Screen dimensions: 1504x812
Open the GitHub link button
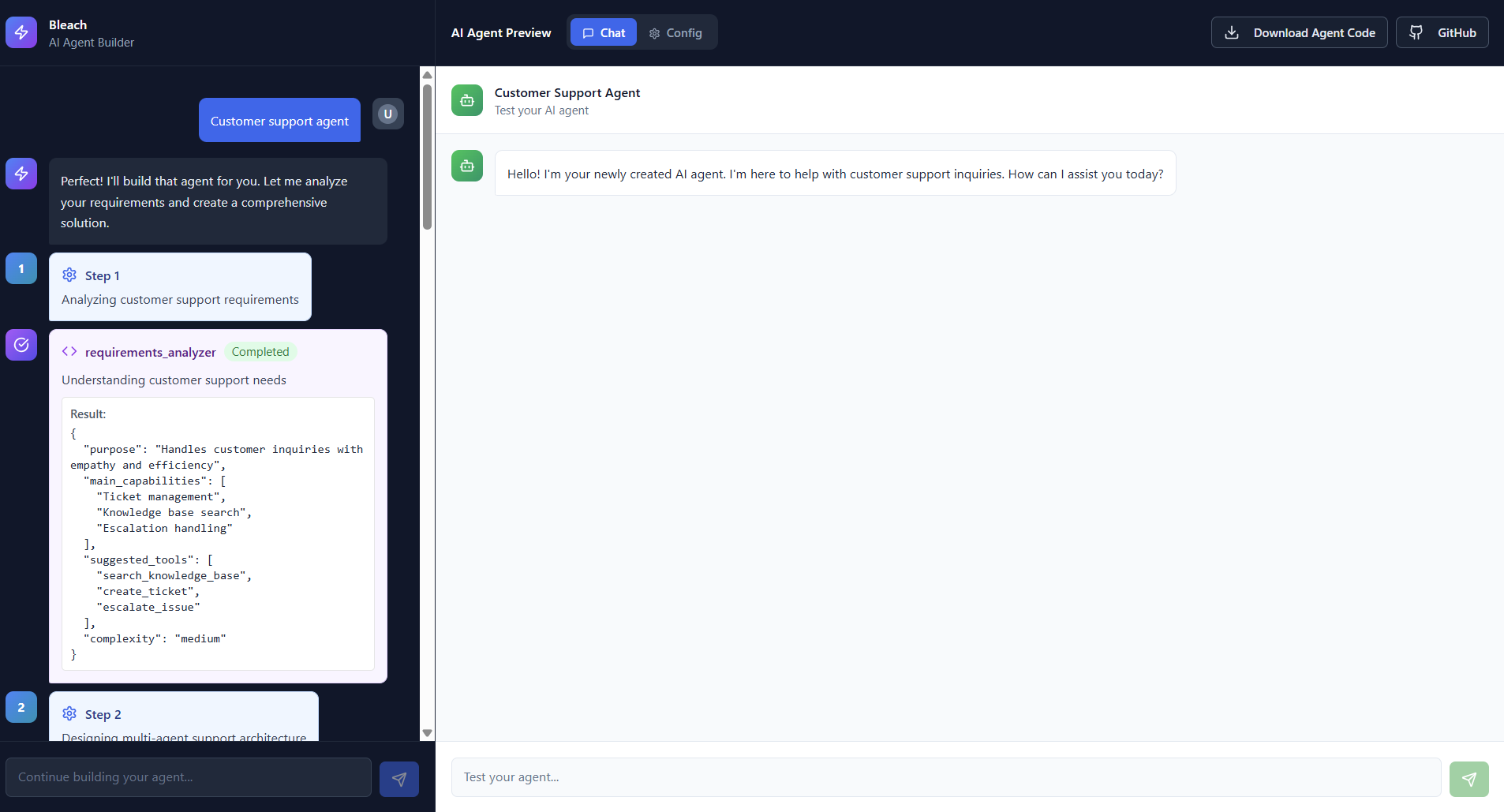click(x=1442, y=32)
